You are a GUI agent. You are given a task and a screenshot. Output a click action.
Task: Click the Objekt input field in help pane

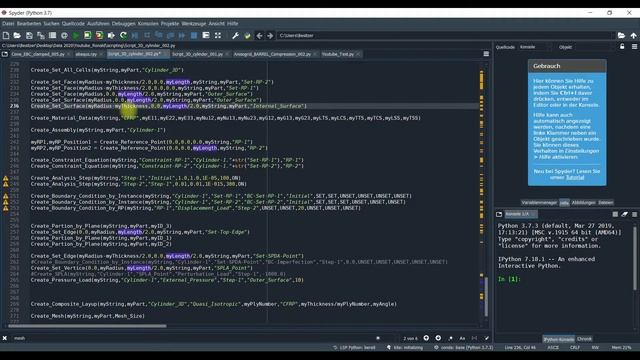pos(595,47)
